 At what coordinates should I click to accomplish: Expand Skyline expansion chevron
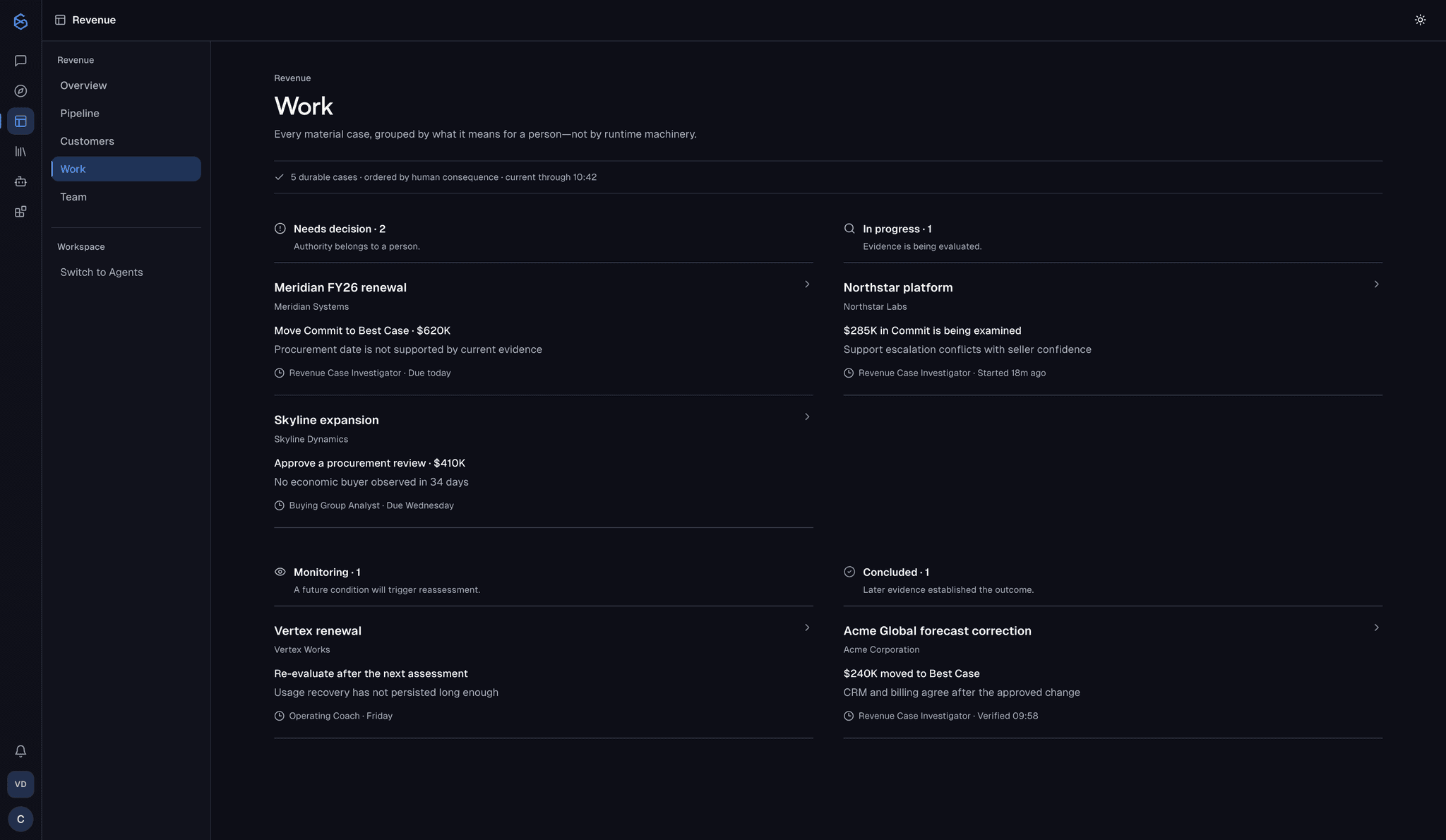pyautogui.click(x=807, y=416)
